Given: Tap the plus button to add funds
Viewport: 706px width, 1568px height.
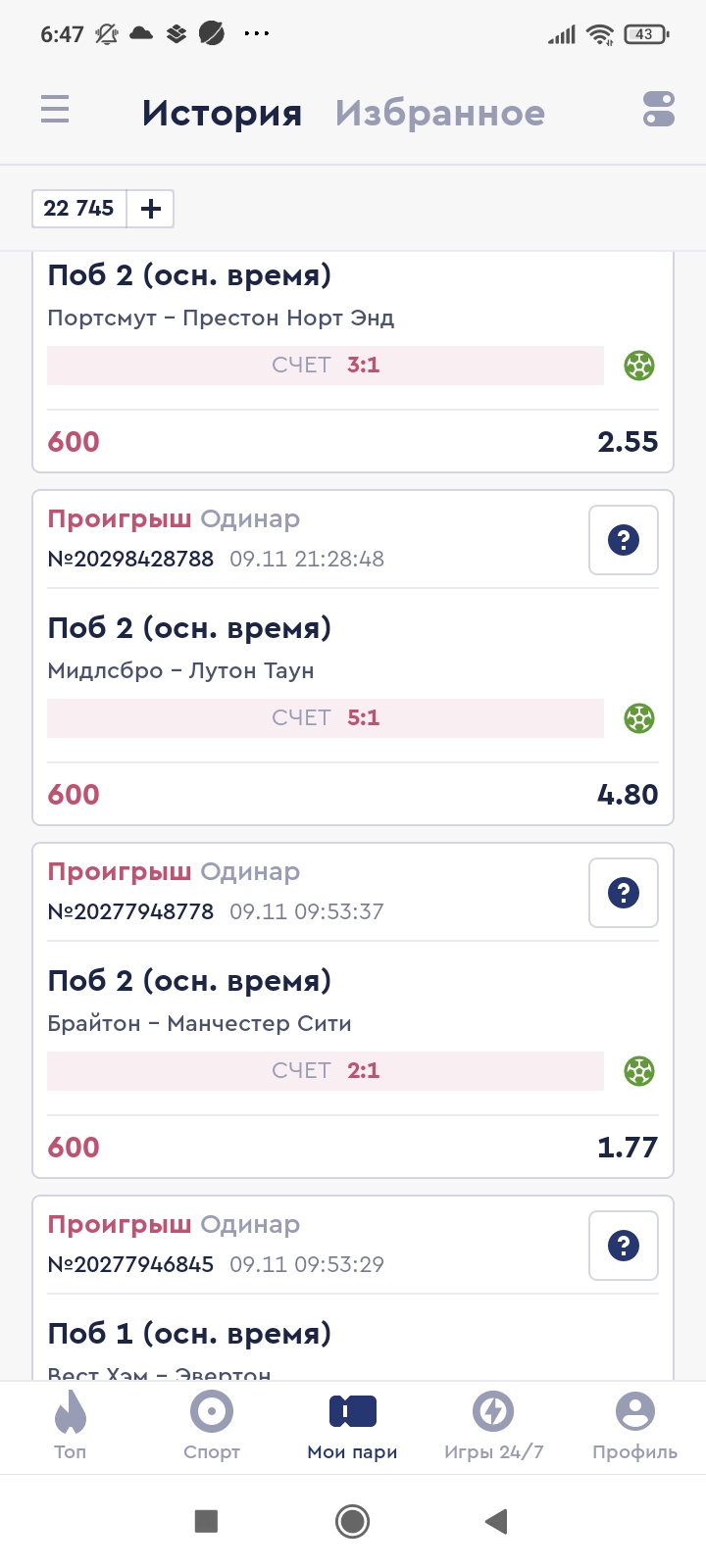Looking at the screenshot, I should (x=151, y=209).
